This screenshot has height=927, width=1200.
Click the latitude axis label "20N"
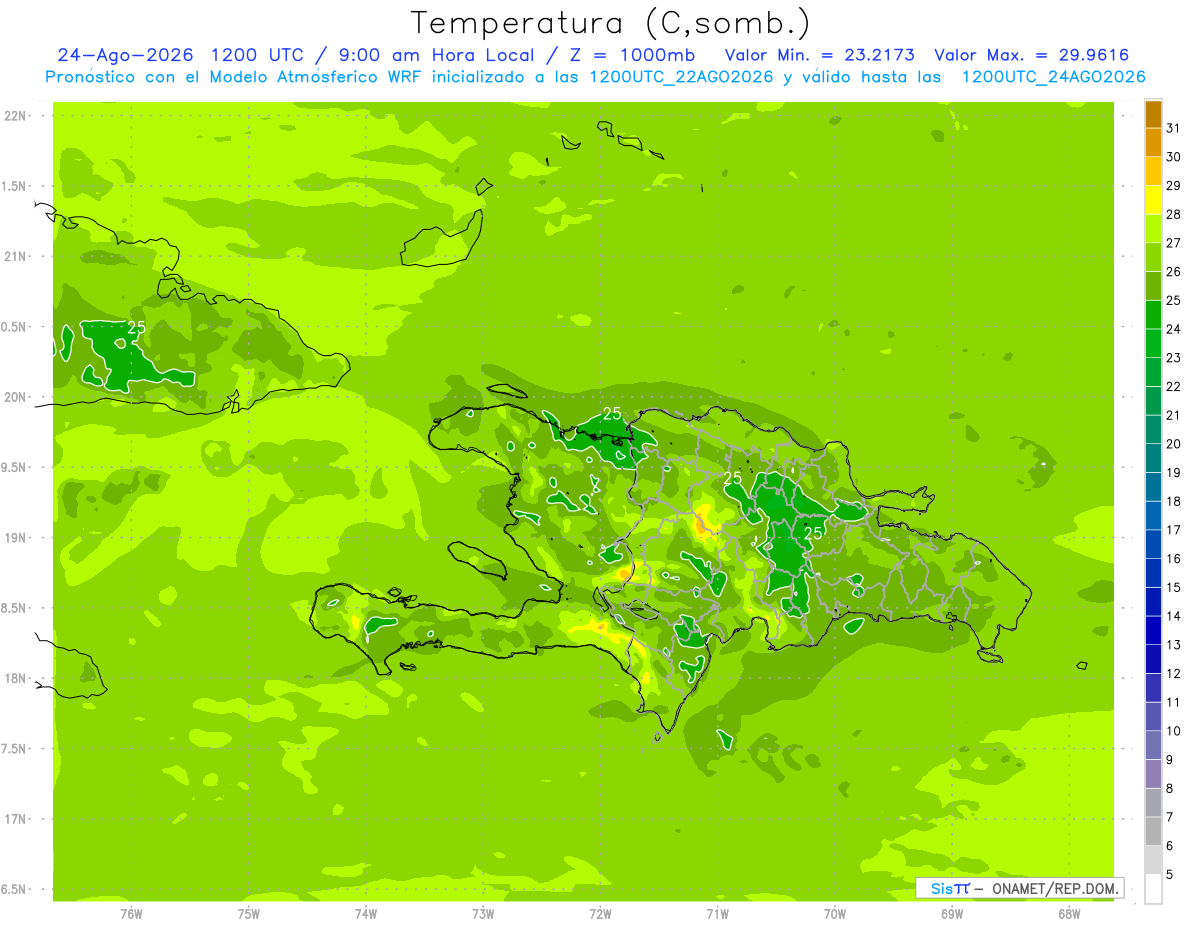click(17, 397)
